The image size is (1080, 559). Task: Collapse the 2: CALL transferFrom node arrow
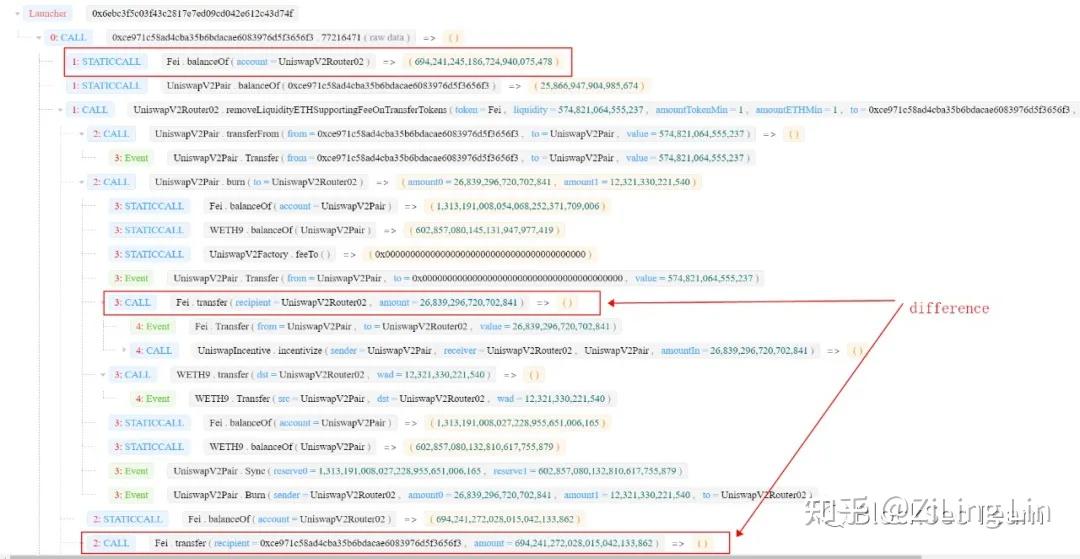click(82, 134)
